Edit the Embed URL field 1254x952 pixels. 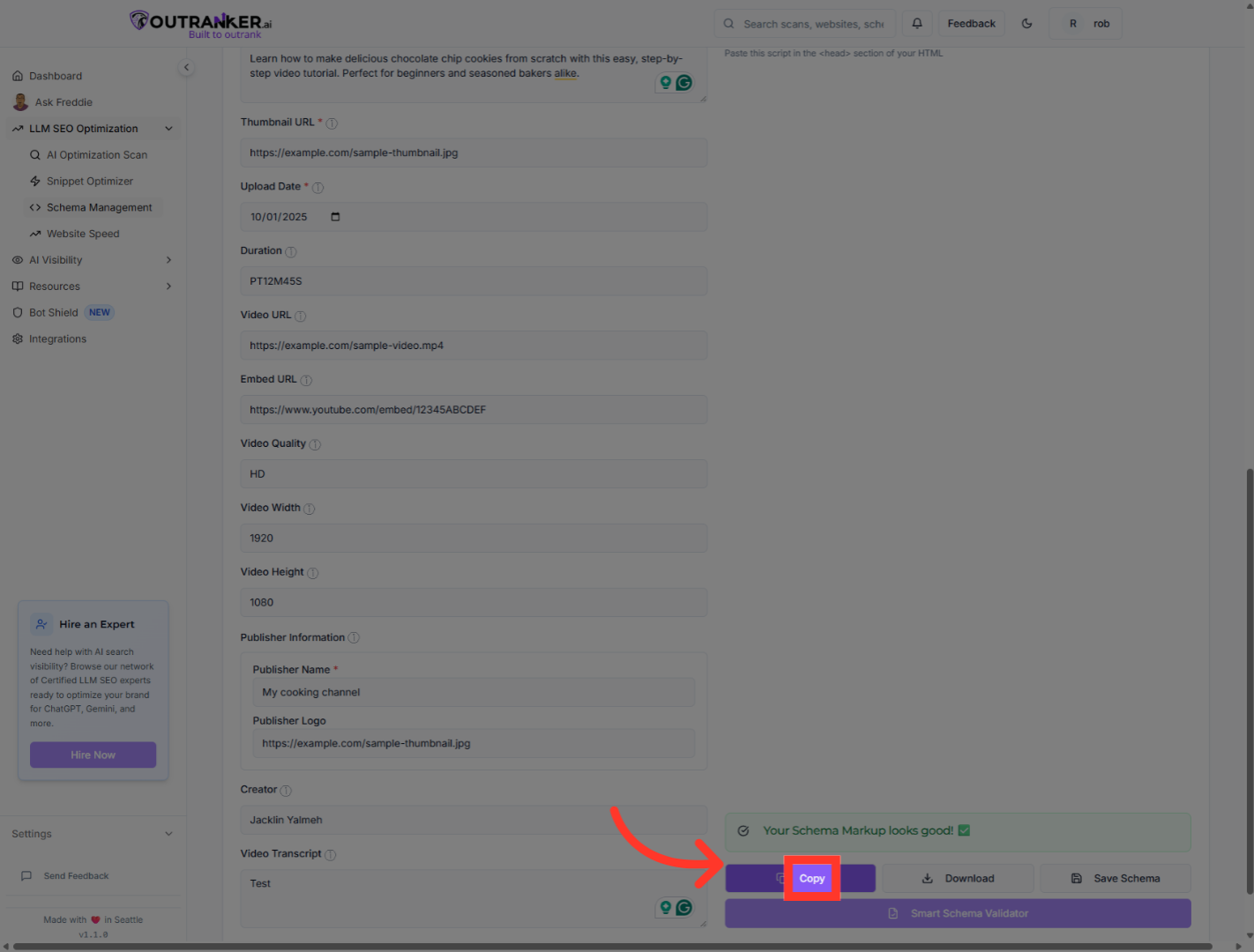click(x=474, y=410)
